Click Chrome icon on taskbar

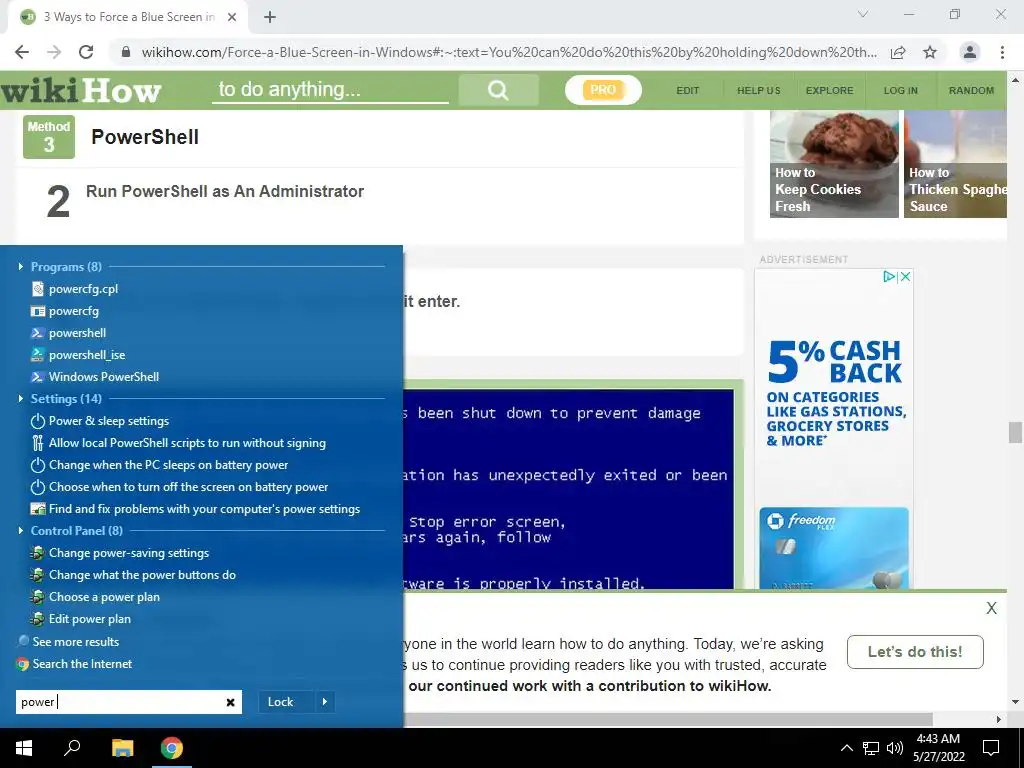(172, 748)
